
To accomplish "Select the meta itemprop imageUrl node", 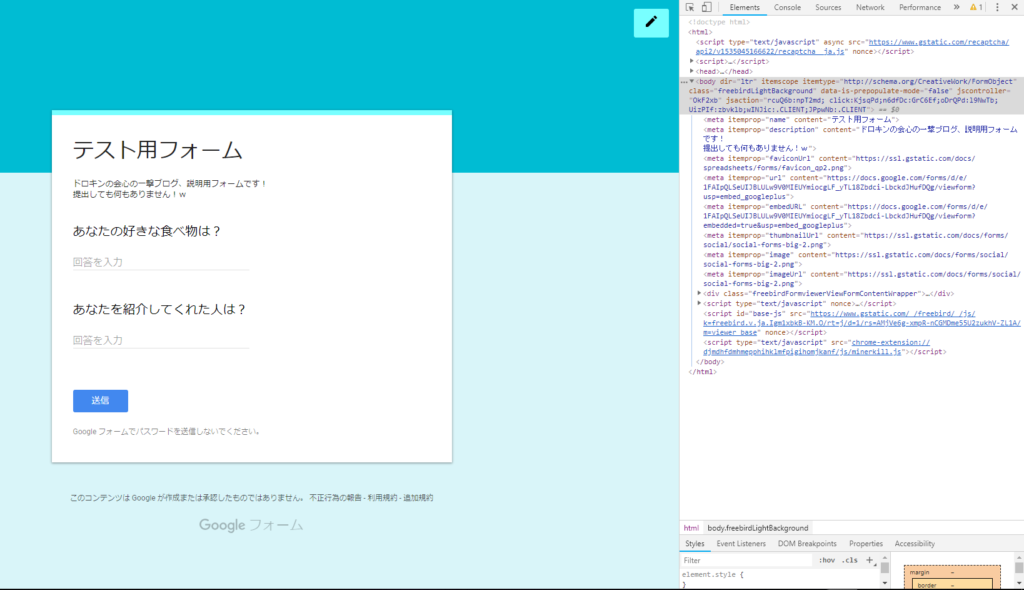I will 861,279.
